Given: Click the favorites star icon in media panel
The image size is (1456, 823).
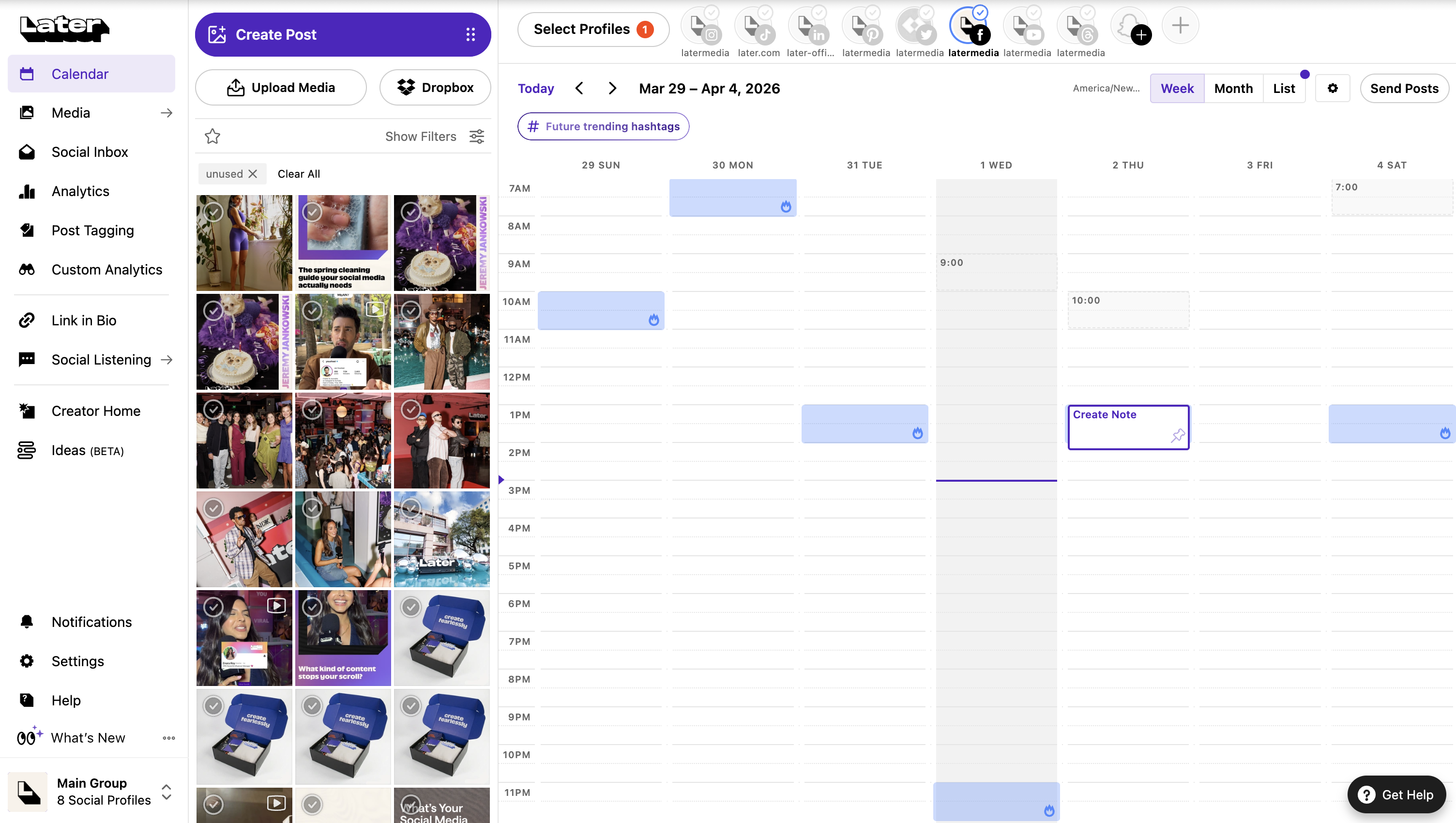Looking at the screenshot, I should (212, 136).
